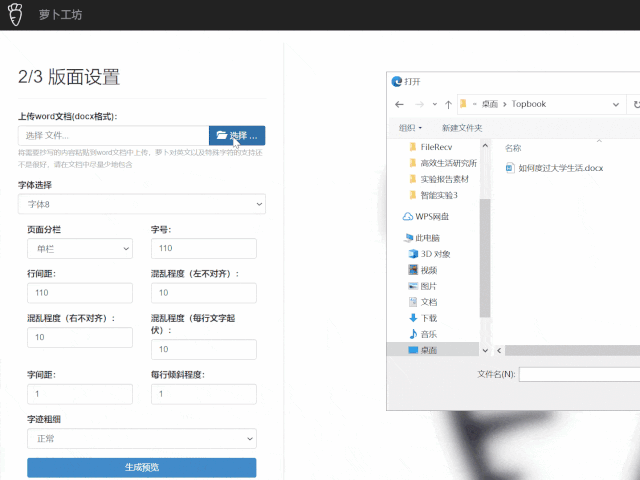The height and width of the screenshot is (480, 640).
Task: Open 萝卜工坊 home link
Action: point(60,15)
